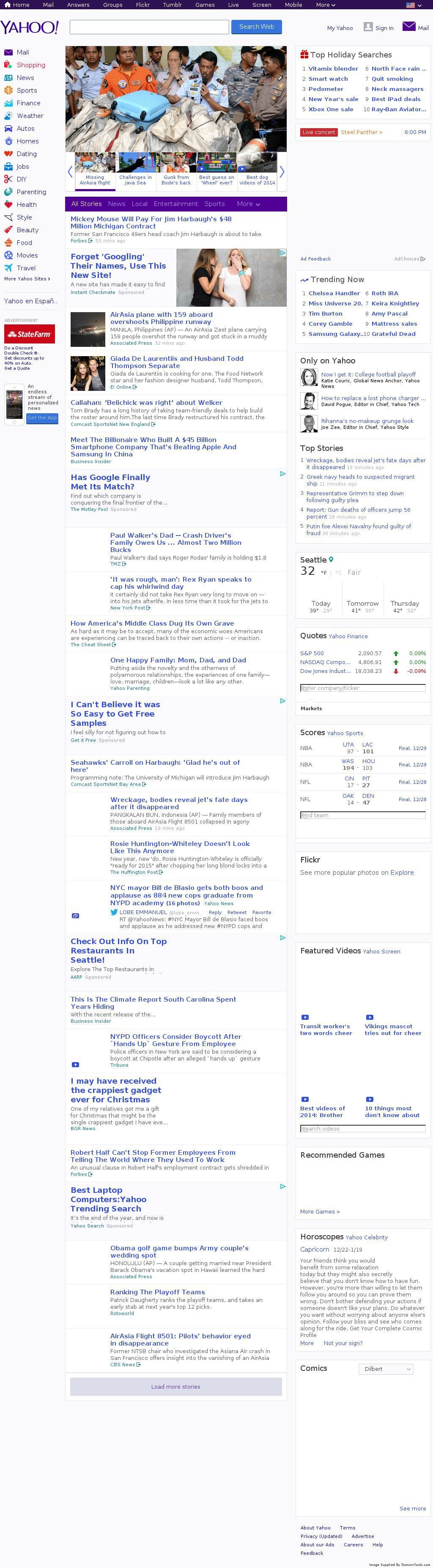This screenshot has width=433, height=1568.
Task: Open the Jobs briefcase icon
Action: (8, 166)
